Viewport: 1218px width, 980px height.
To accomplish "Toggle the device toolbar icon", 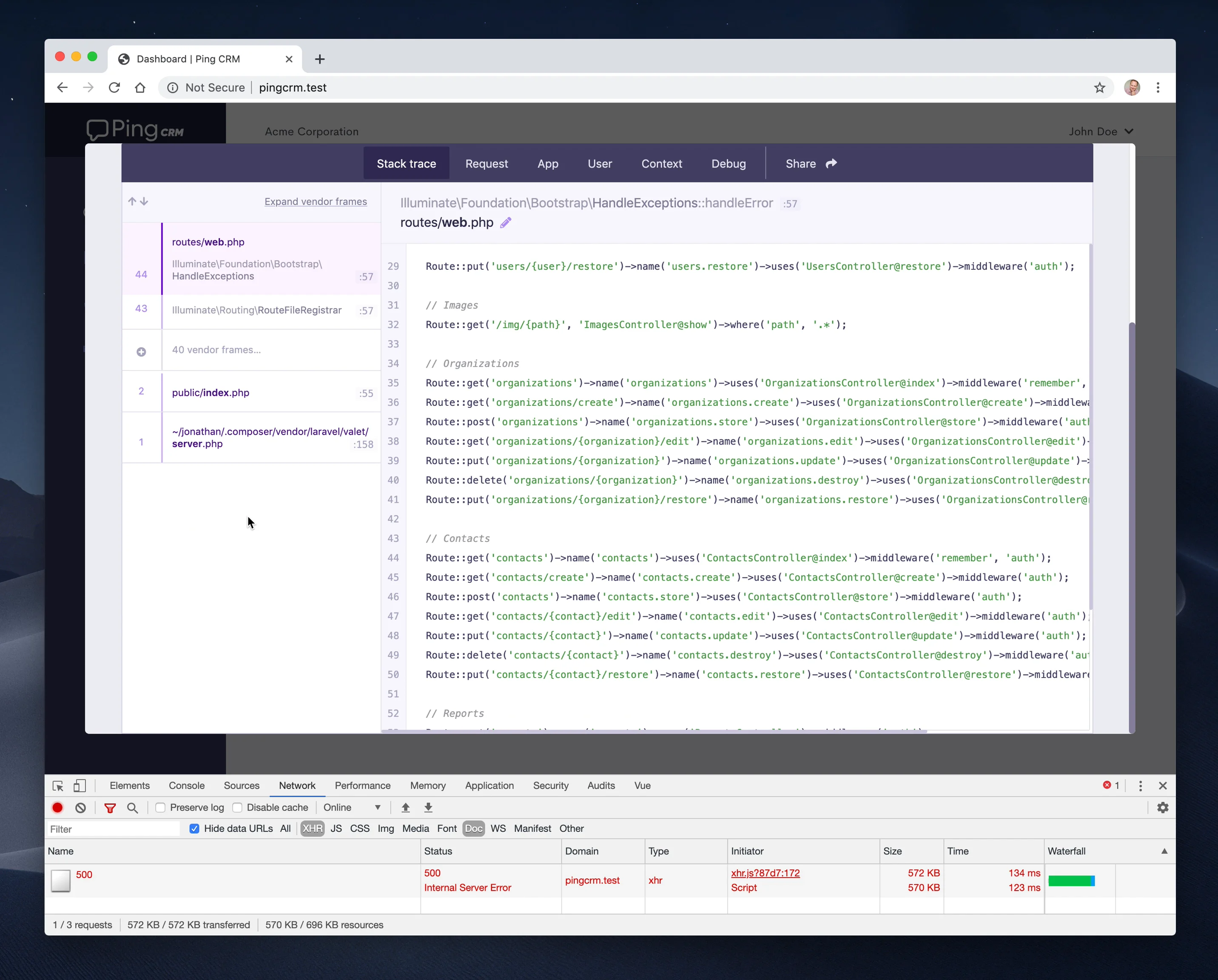I will (80, 786).
